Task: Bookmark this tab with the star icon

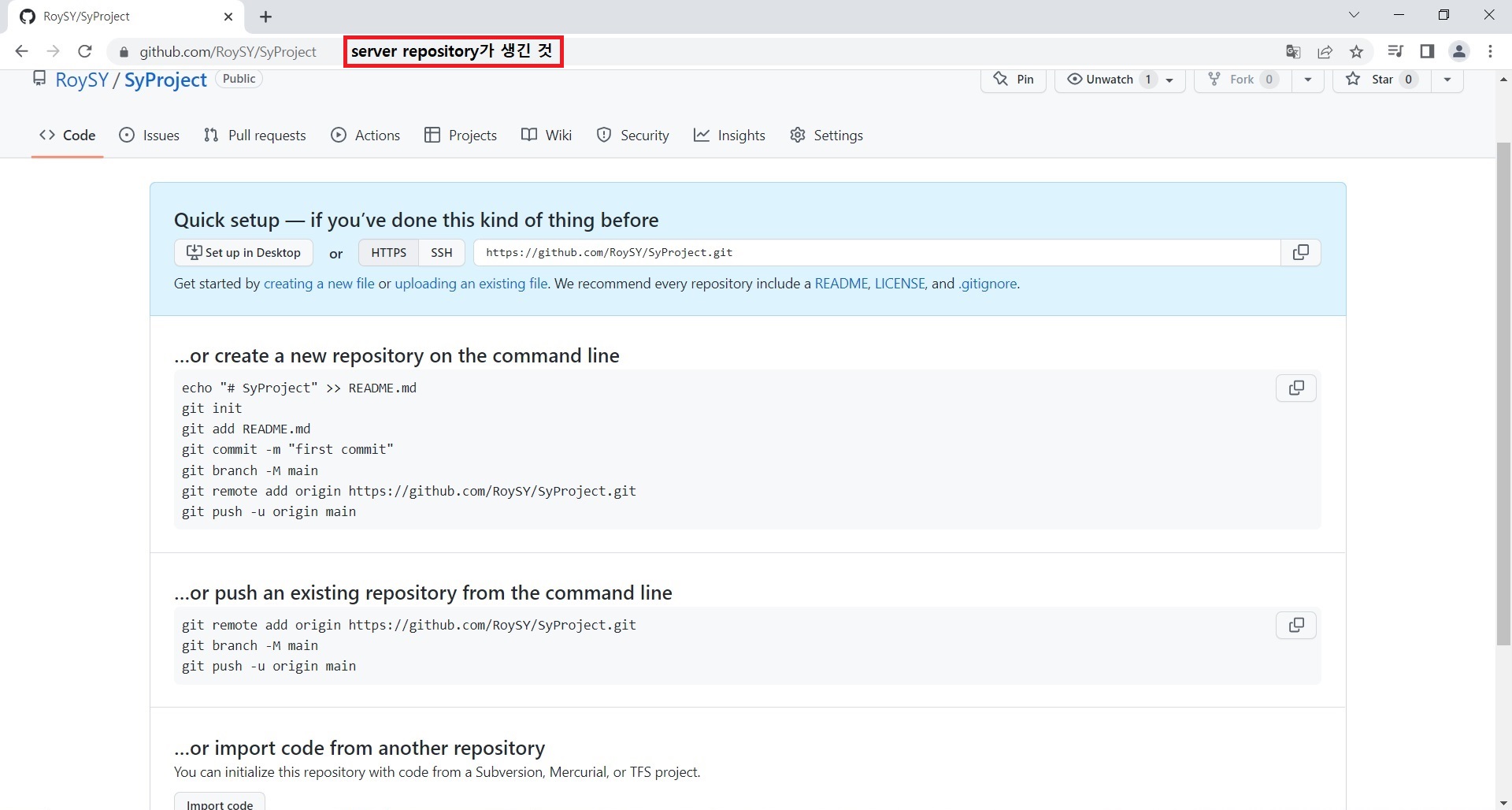Action: click(x=1356, y=52)
